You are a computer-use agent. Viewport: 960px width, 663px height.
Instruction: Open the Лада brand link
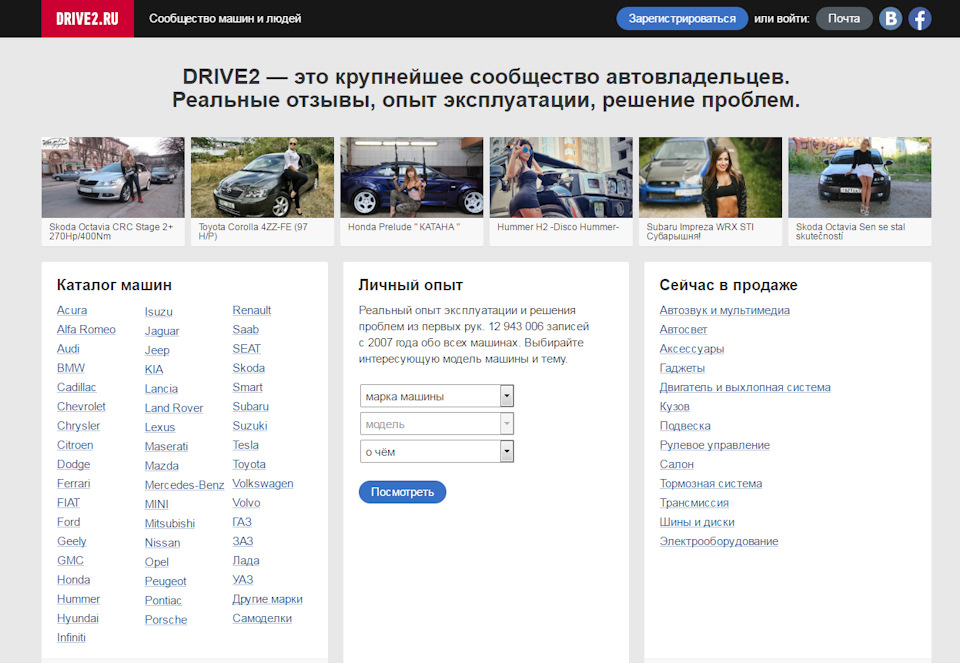point(246,561)
